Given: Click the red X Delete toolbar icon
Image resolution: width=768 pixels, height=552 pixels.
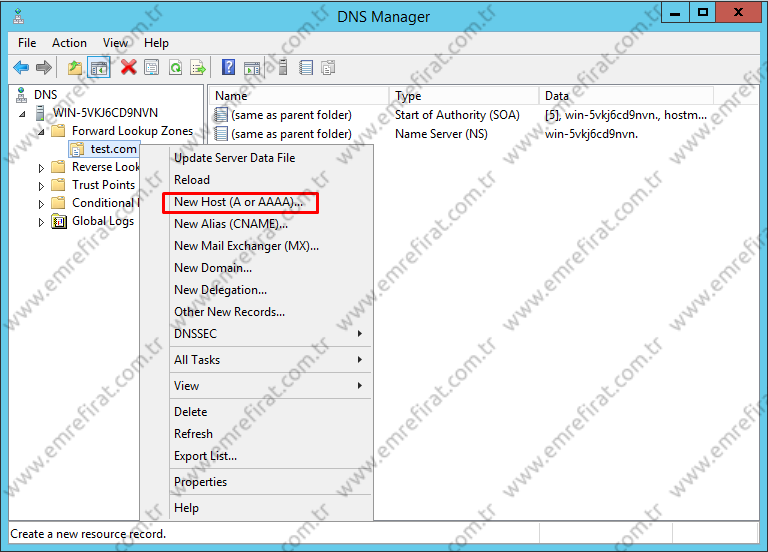Looking at the screenshot, I should click(x=128, y=68).
